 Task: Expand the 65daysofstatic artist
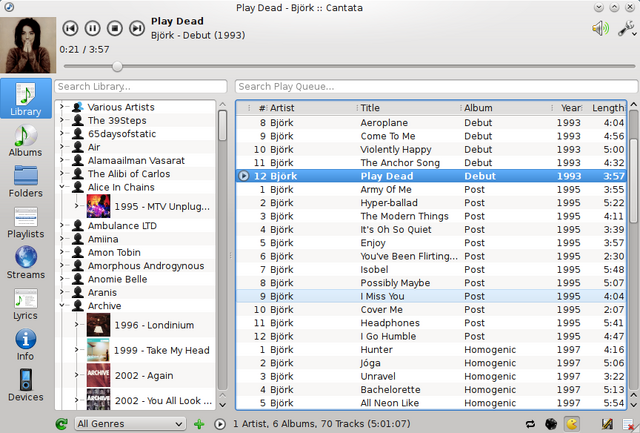coord(62,134)
